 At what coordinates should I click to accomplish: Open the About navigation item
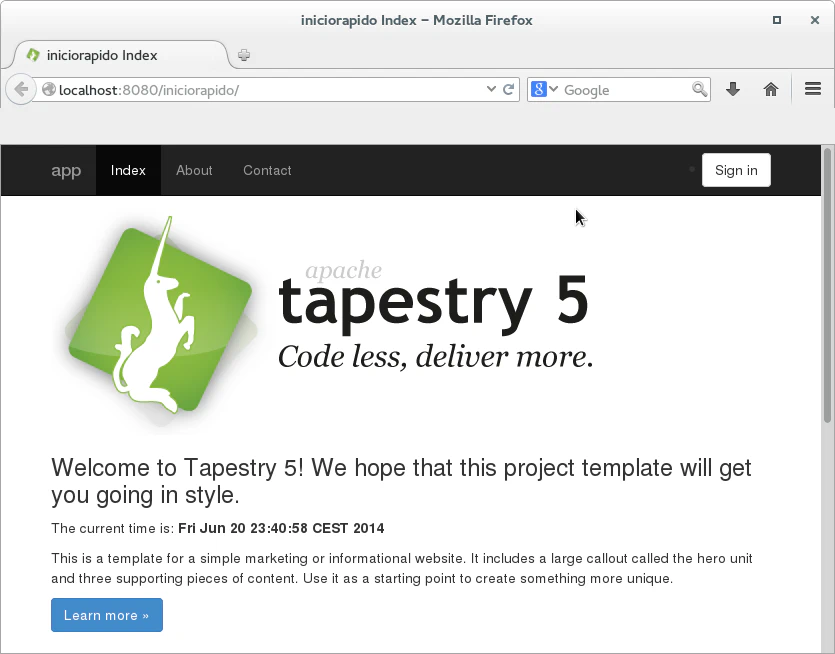[194, 170]
